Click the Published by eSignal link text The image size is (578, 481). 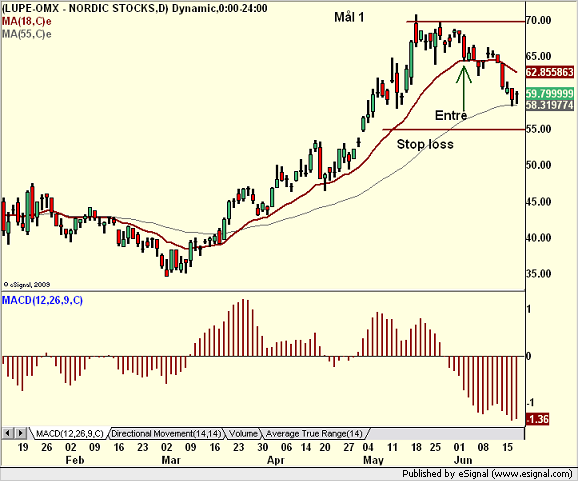(487, 474)
